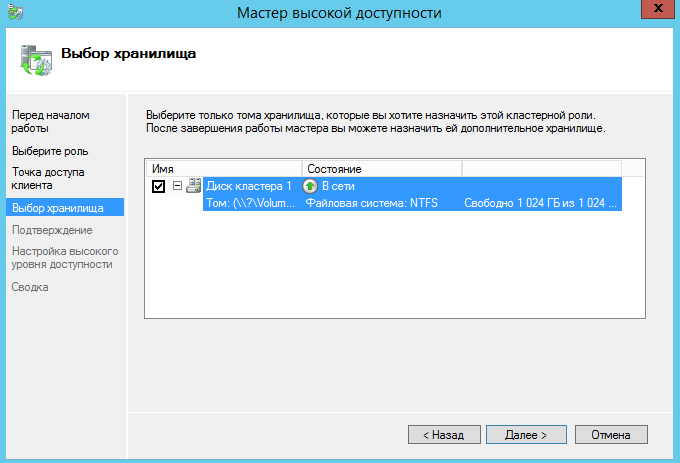
Task: Click the cluster disk drive icon
Action: tap(194, 186)
